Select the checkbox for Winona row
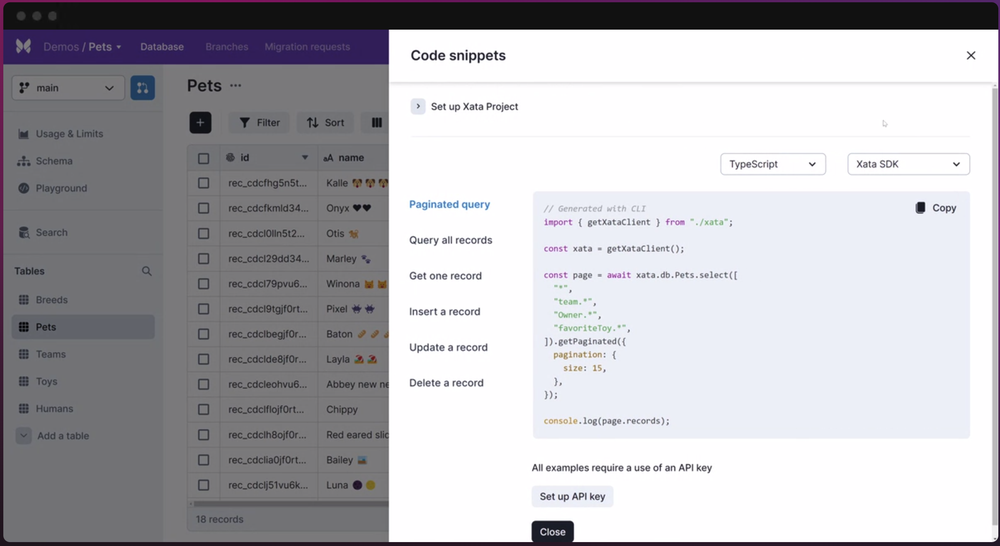1000x546 pixels. [x=203, y=284]
